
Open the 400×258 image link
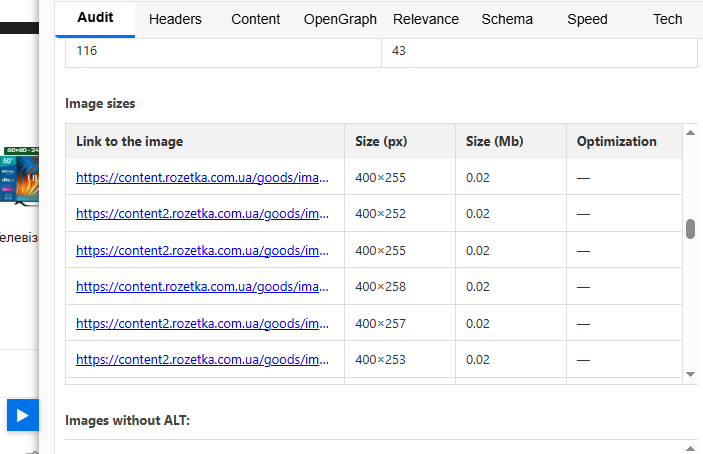(202, 286)
